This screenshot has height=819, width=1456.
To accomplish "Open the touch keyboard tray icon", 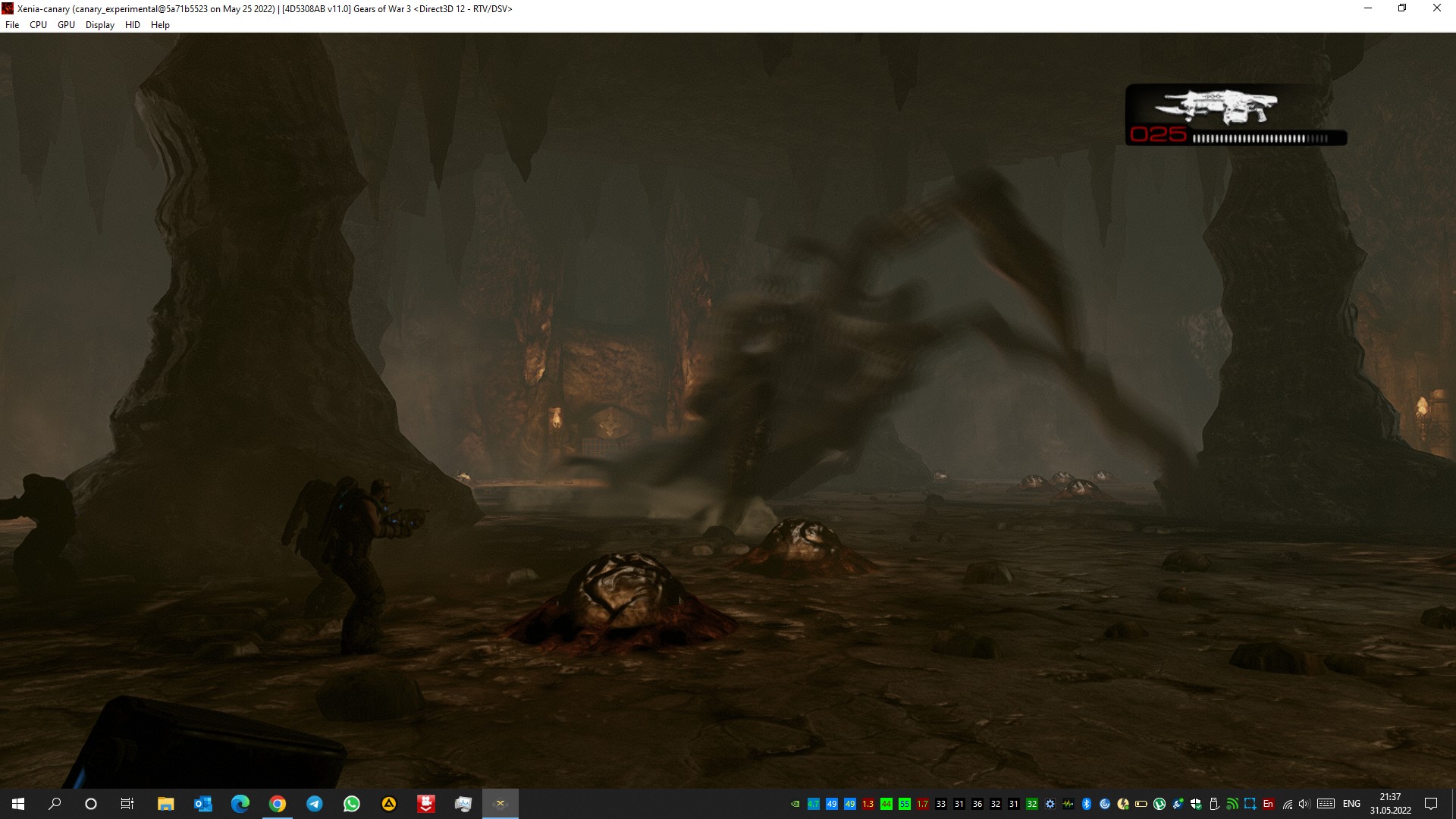I will click(x=1326, y=804).
